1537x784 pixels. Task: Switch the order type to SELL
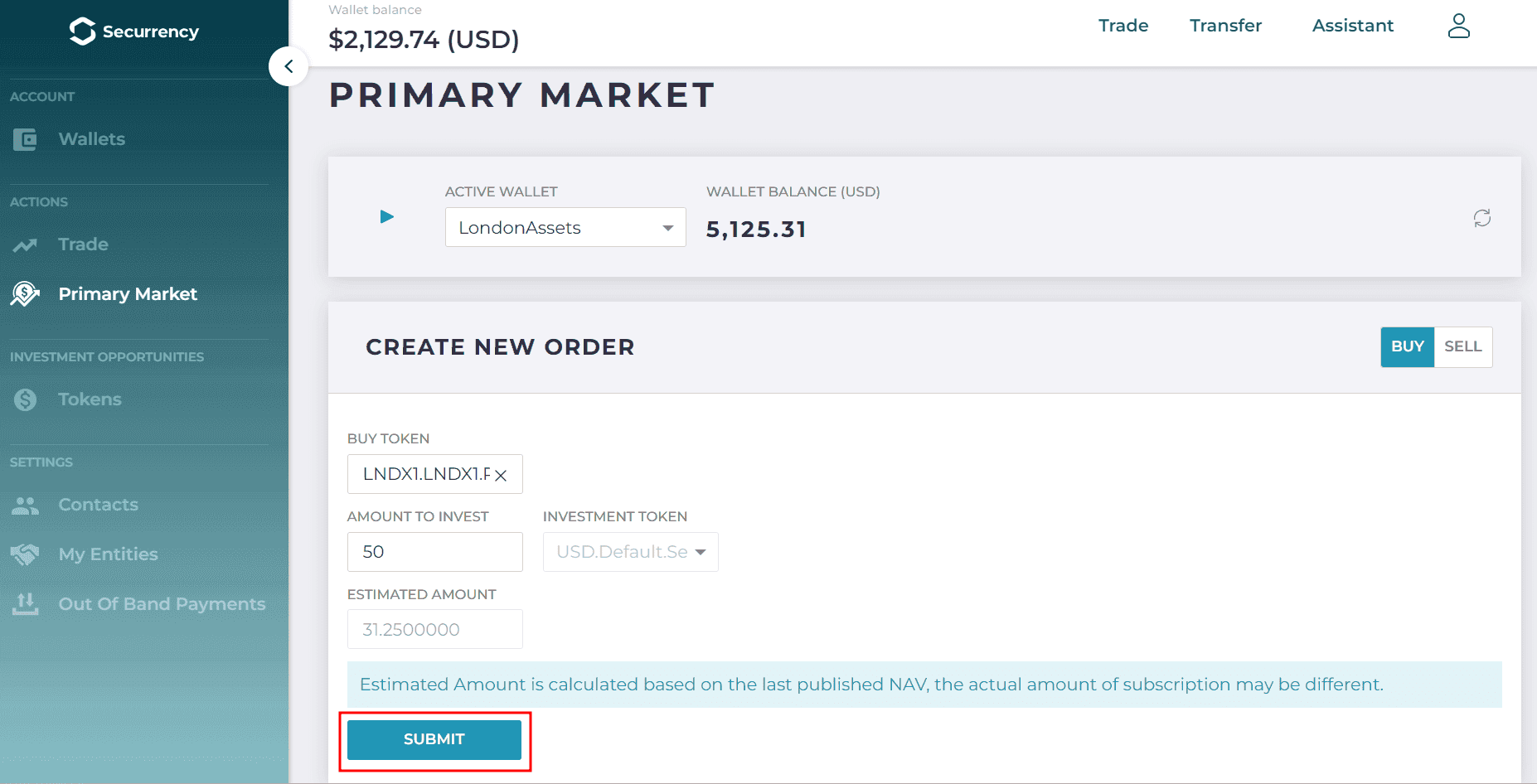point(1462,346)
